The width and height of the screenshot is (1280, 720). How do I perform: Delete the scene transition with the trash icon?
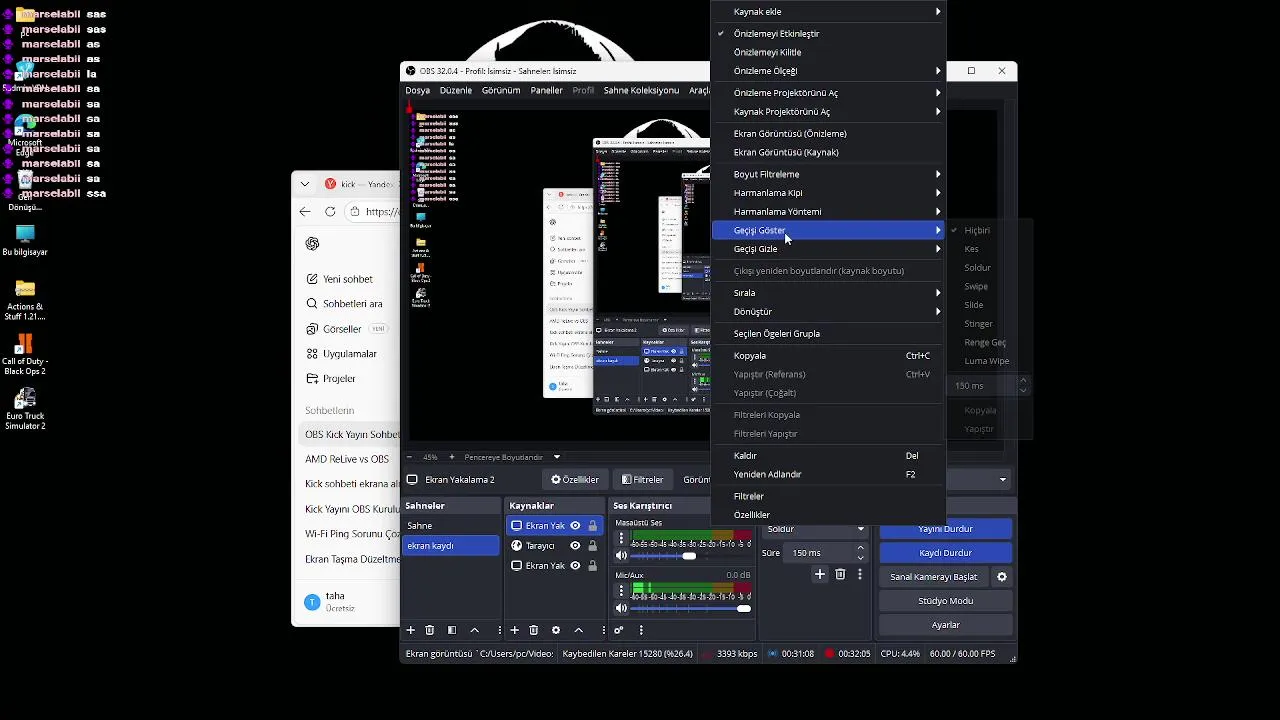pos(840,574)
